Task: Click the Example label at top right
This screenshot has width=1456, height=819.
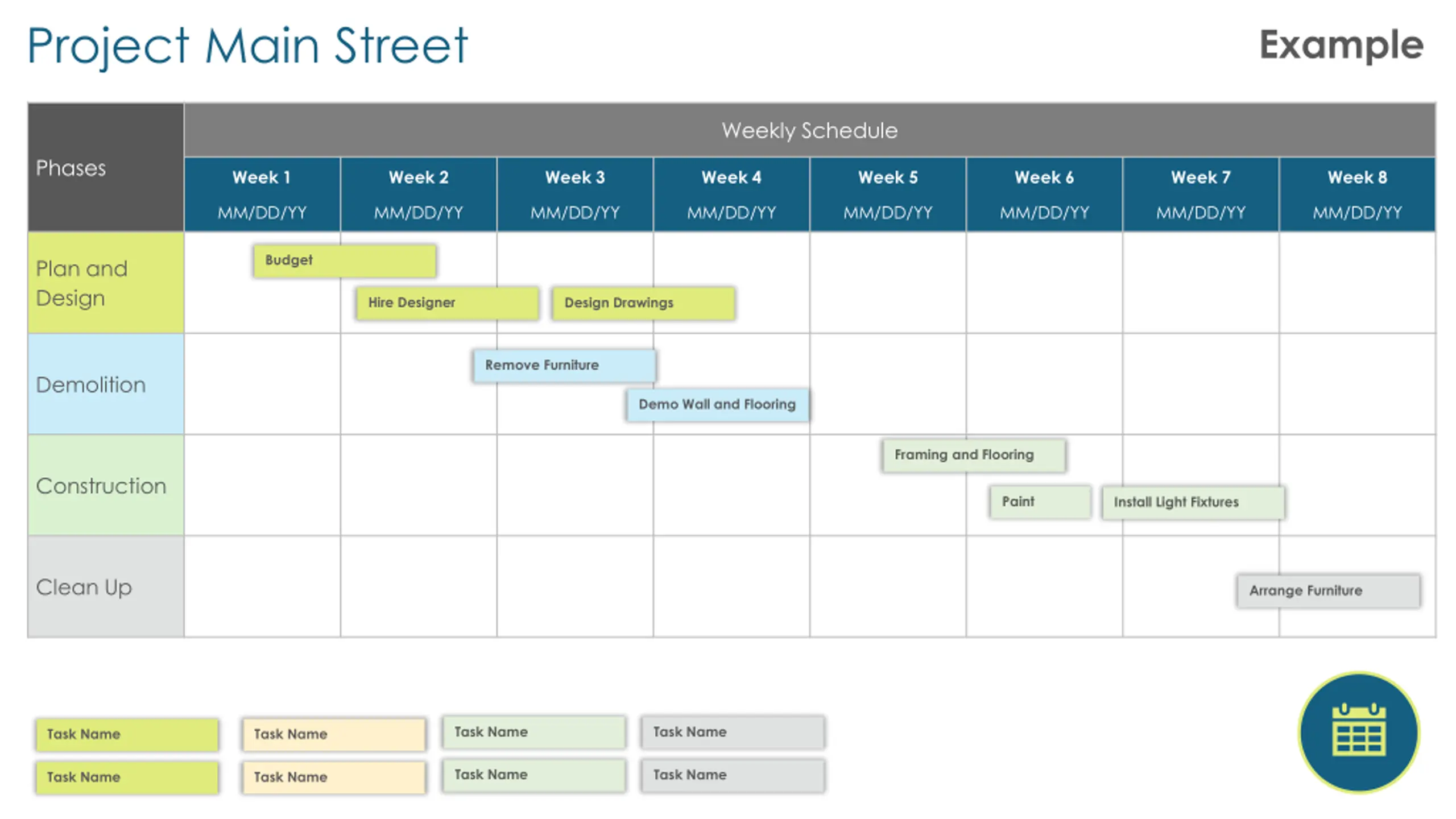Action: coord(1341,44)
